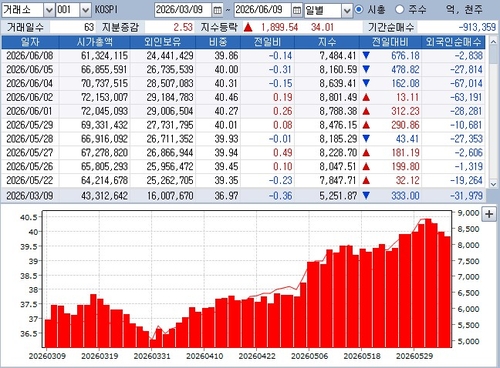The height and width of the screenshot is (368, 500).
Task: Sort by the 외인보유 column header
Action: pyautogui.click(x=163, y=42)
